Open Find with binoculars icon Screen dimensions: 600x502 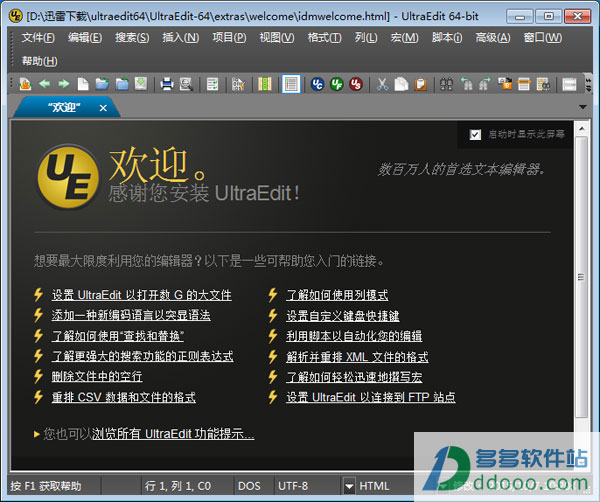pyautogui.click(x=447, y=84)
